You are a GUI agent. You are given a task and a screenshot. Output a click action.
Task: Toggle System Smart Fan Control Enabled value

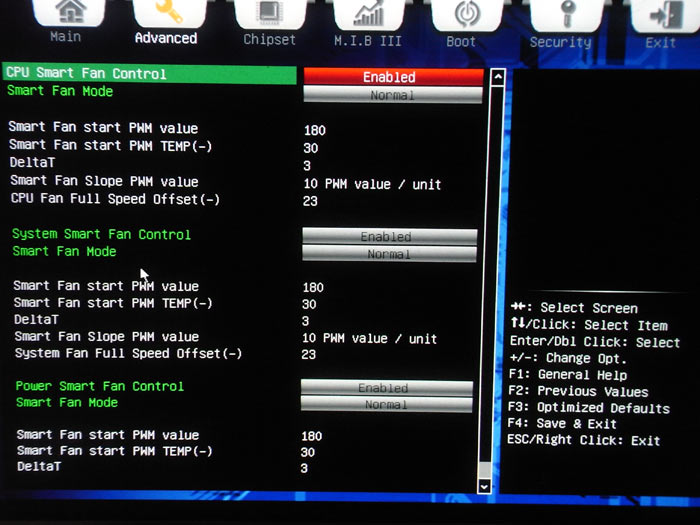coord(390,236)
